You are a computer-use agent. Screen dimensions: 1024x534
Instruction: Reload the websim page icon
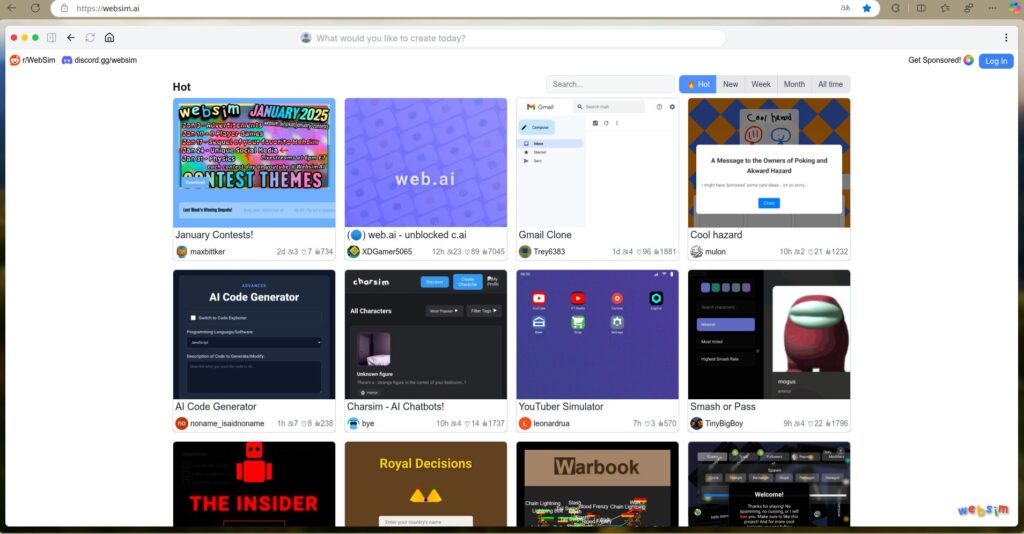pyautogui.click(x=90, y=38)
